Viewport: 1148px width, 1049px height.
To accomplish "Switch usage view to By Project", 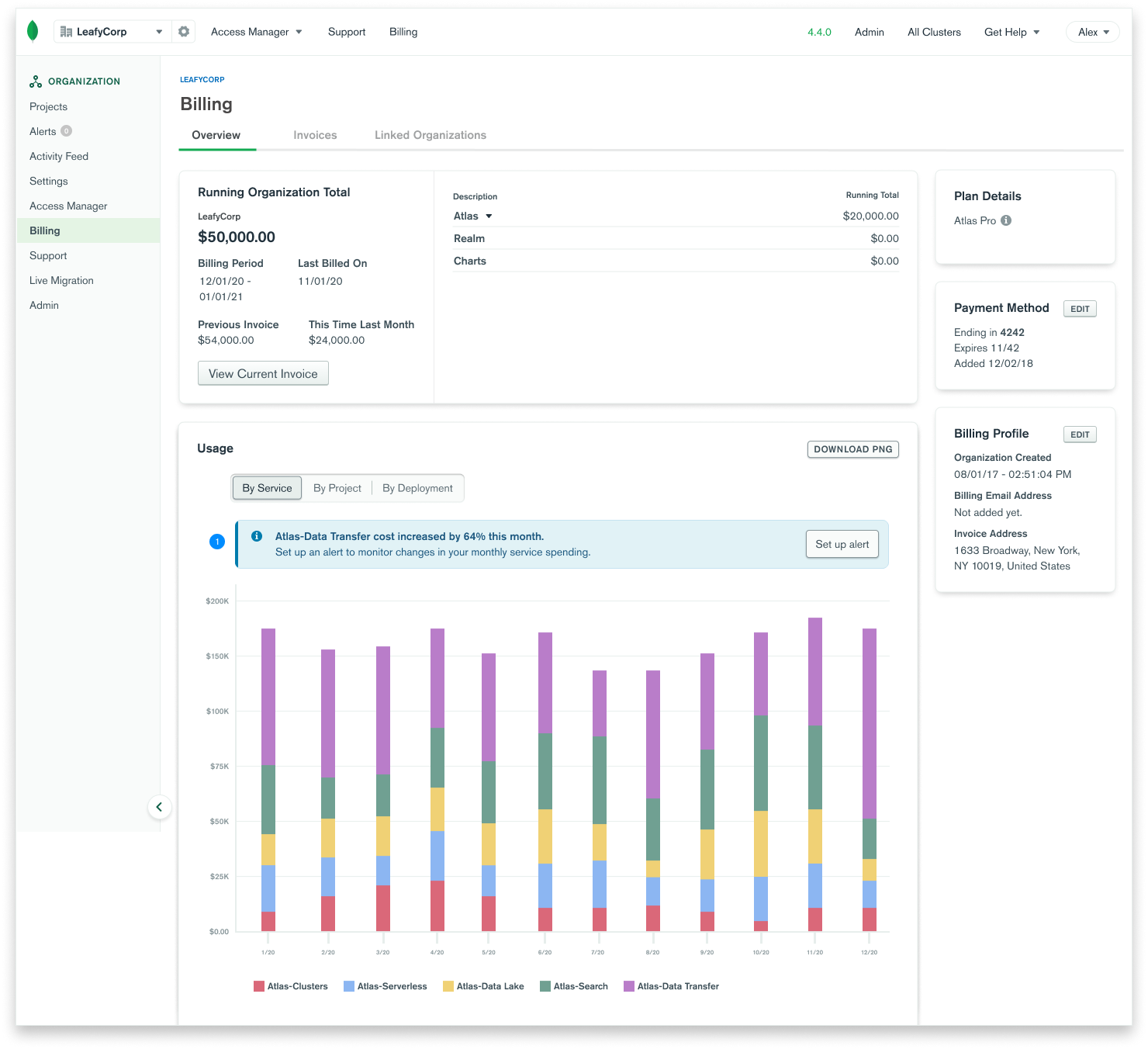I will 337,487.
